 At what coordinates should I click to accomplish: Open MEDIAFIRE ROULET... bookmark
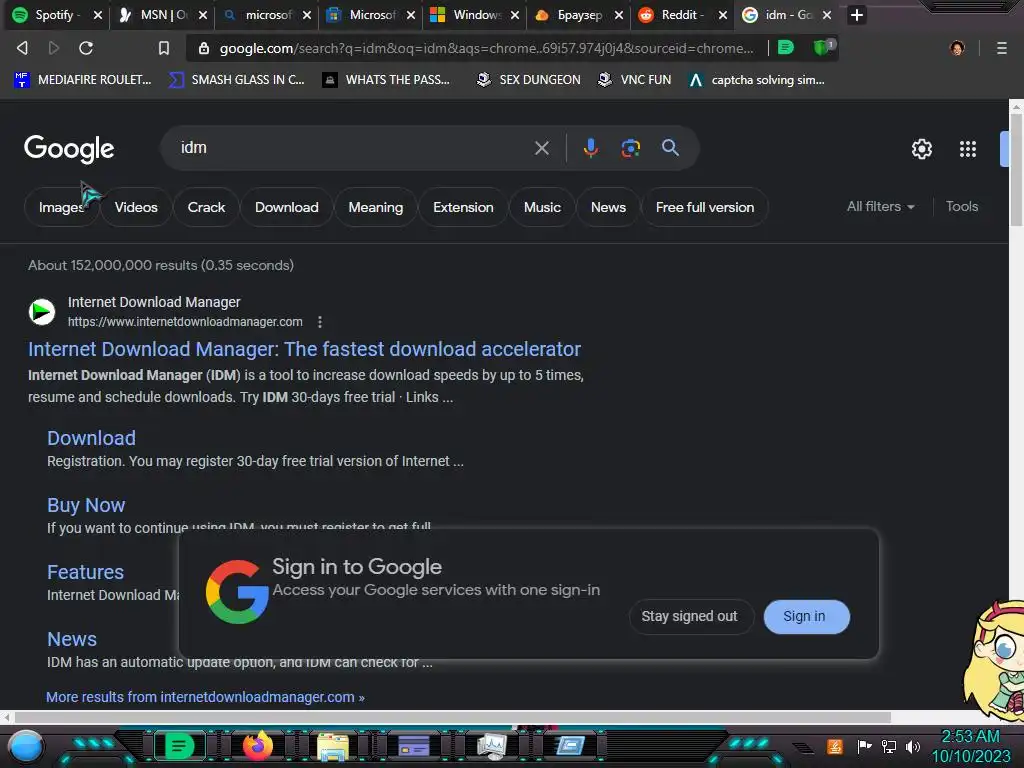pos(83,80)
